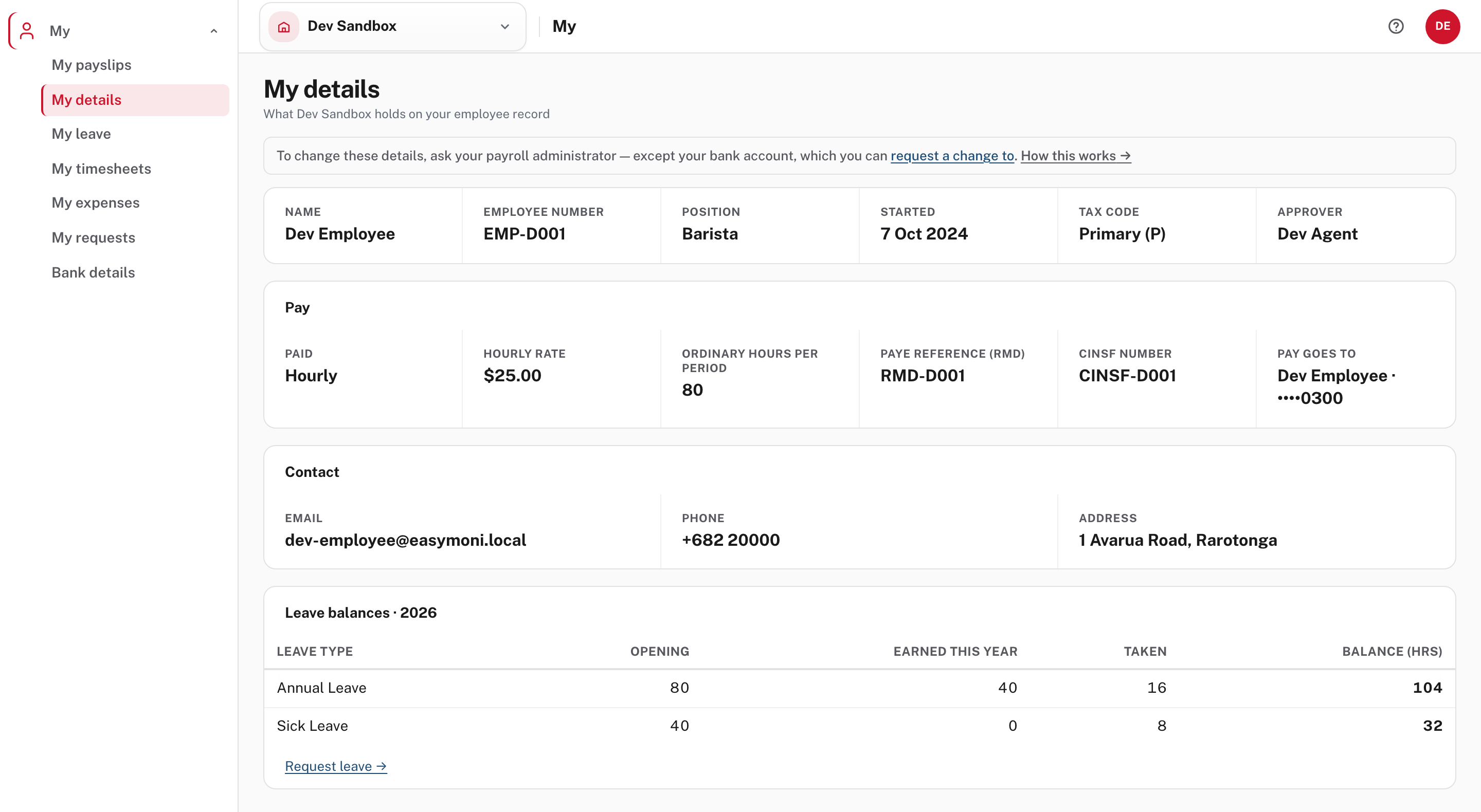
Task: Go to My payslips
Action: click(92, 65)
